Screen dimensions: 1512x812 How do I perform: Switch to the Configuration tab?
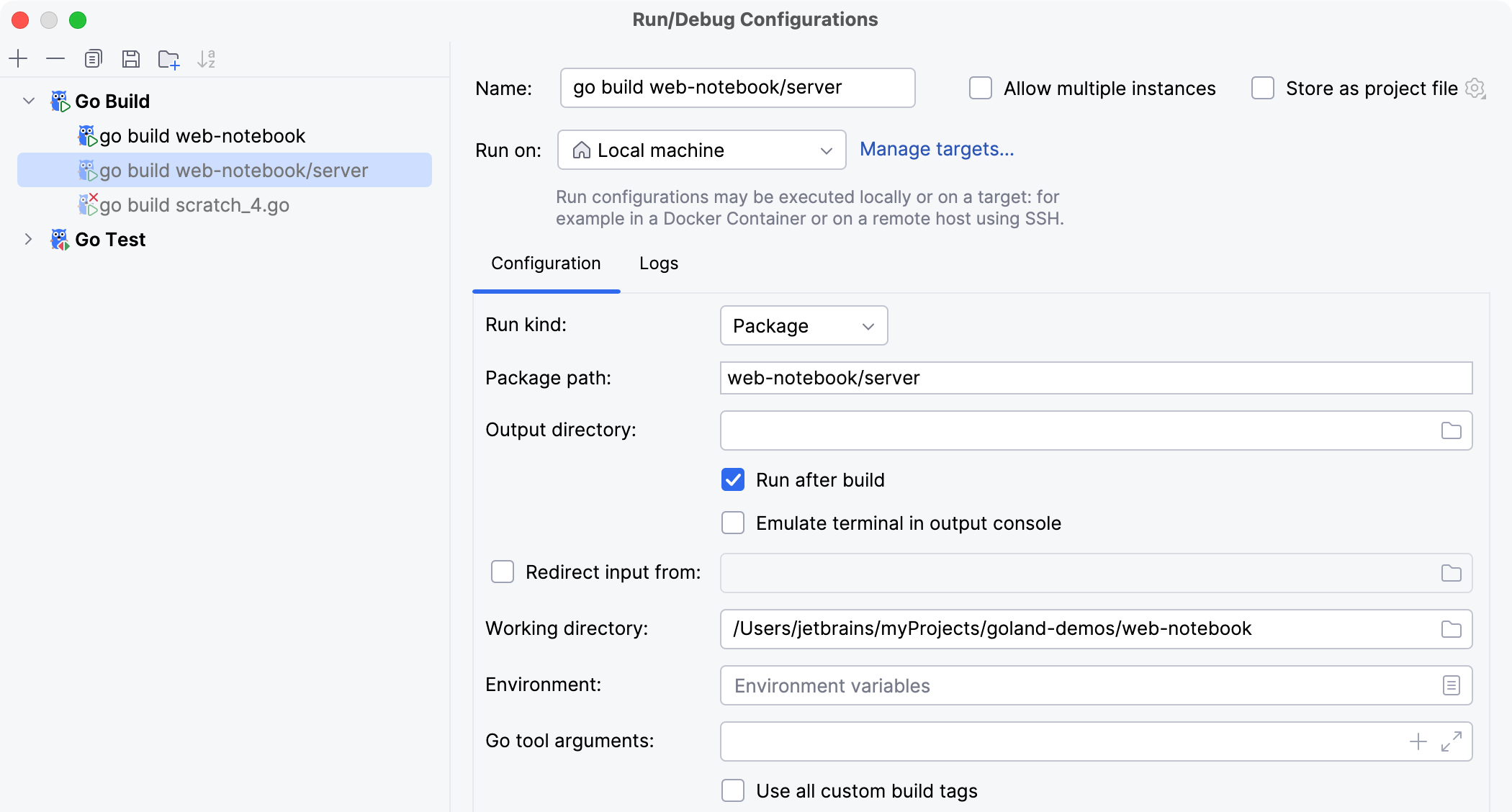[x=546, y=263]
